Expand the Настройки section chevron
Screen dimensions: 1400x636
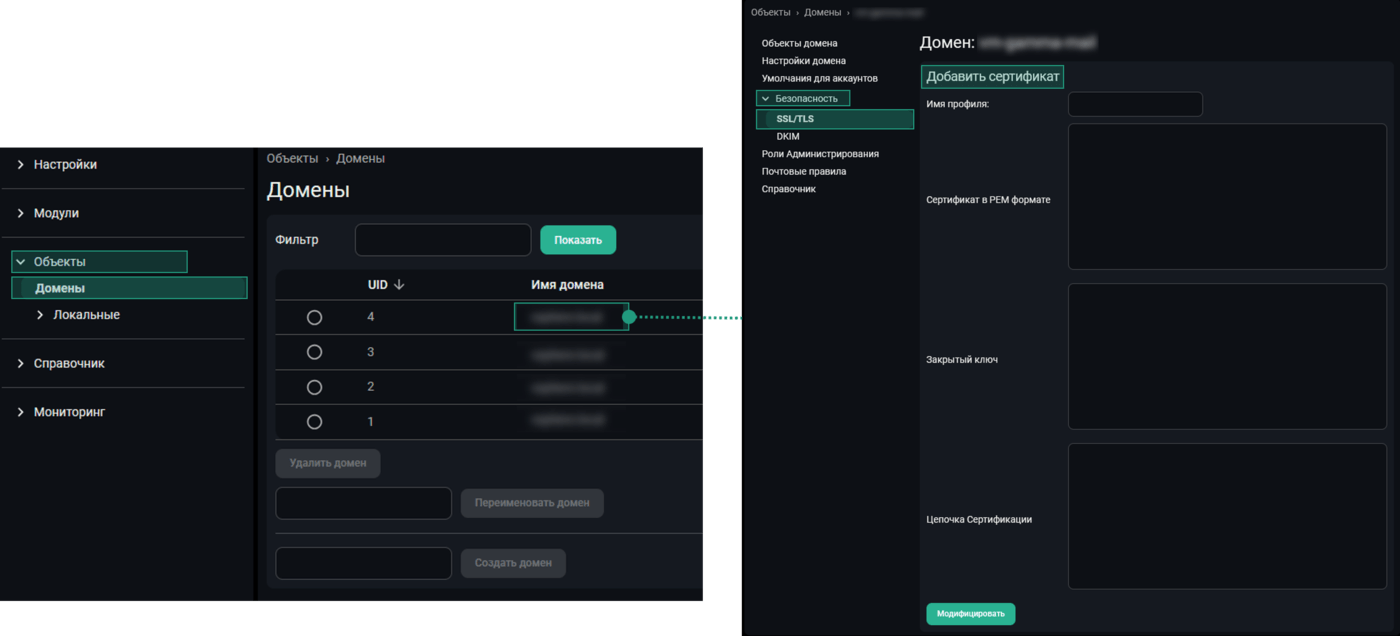click(20, 165)
